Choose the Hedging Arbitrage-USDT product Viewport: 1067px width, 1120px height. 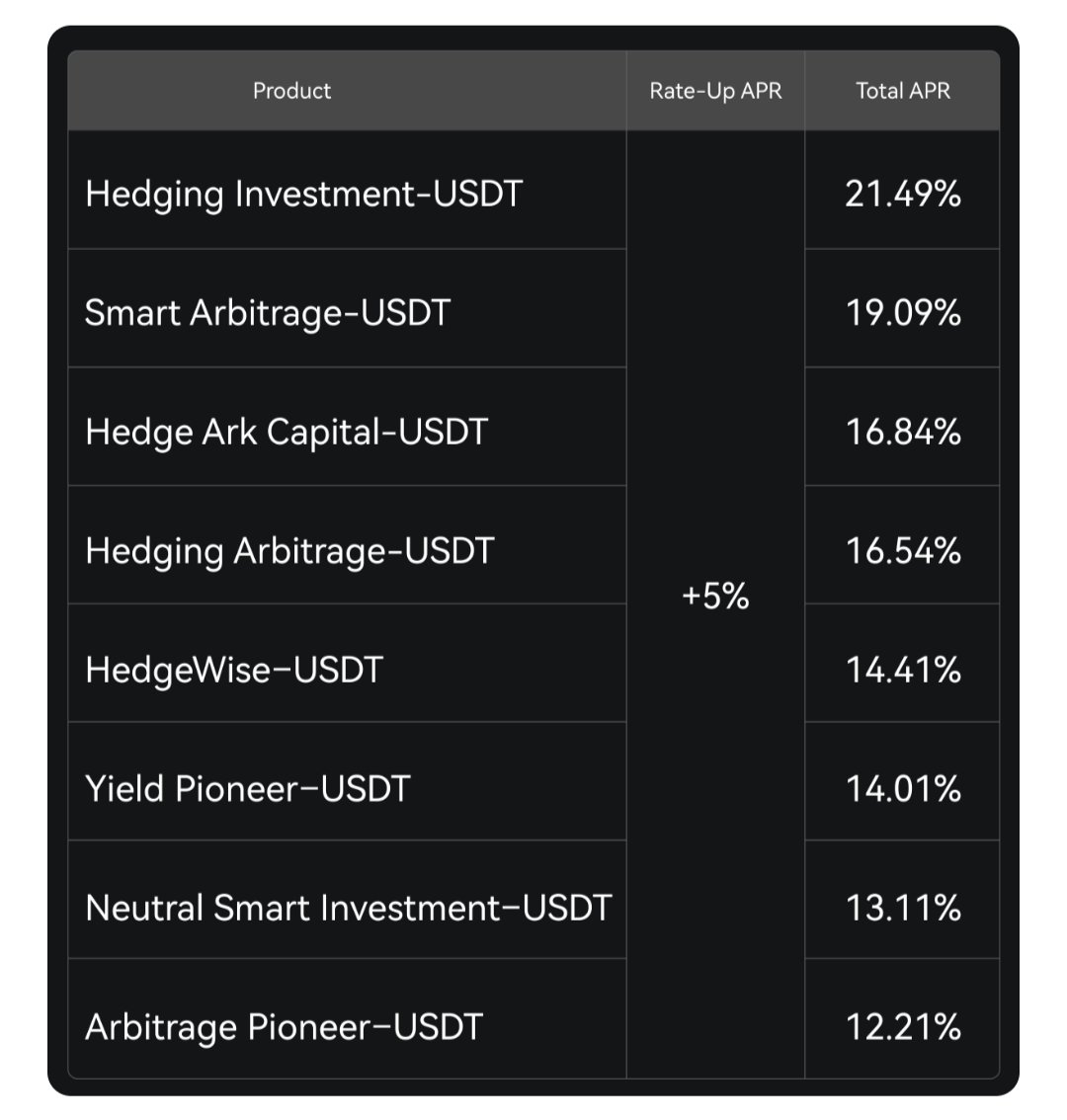[x=288, y=550]
